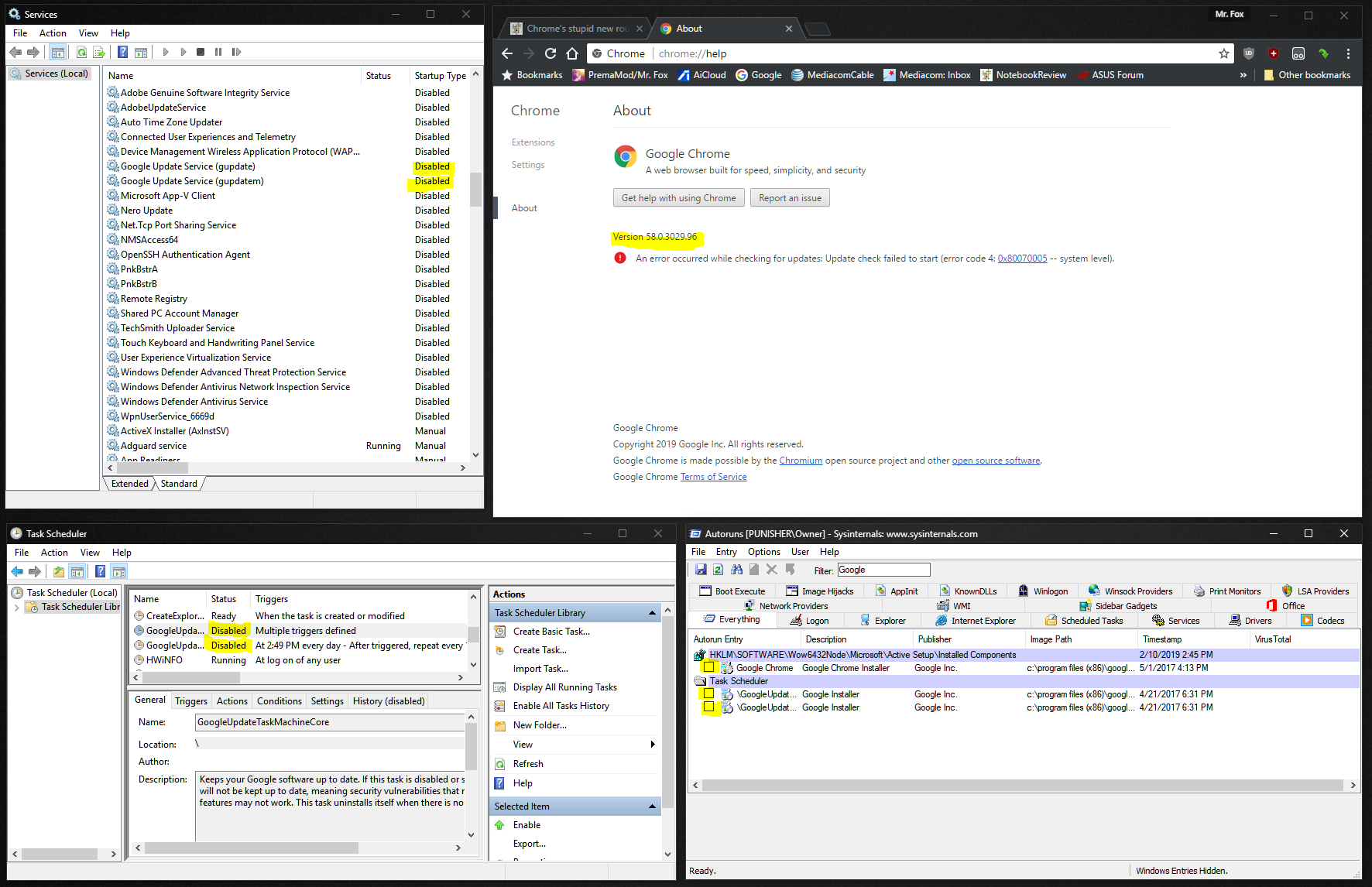1372x887 pixels.
Task: Click Filter input field in Autoruns
Action: coord(883,570)
